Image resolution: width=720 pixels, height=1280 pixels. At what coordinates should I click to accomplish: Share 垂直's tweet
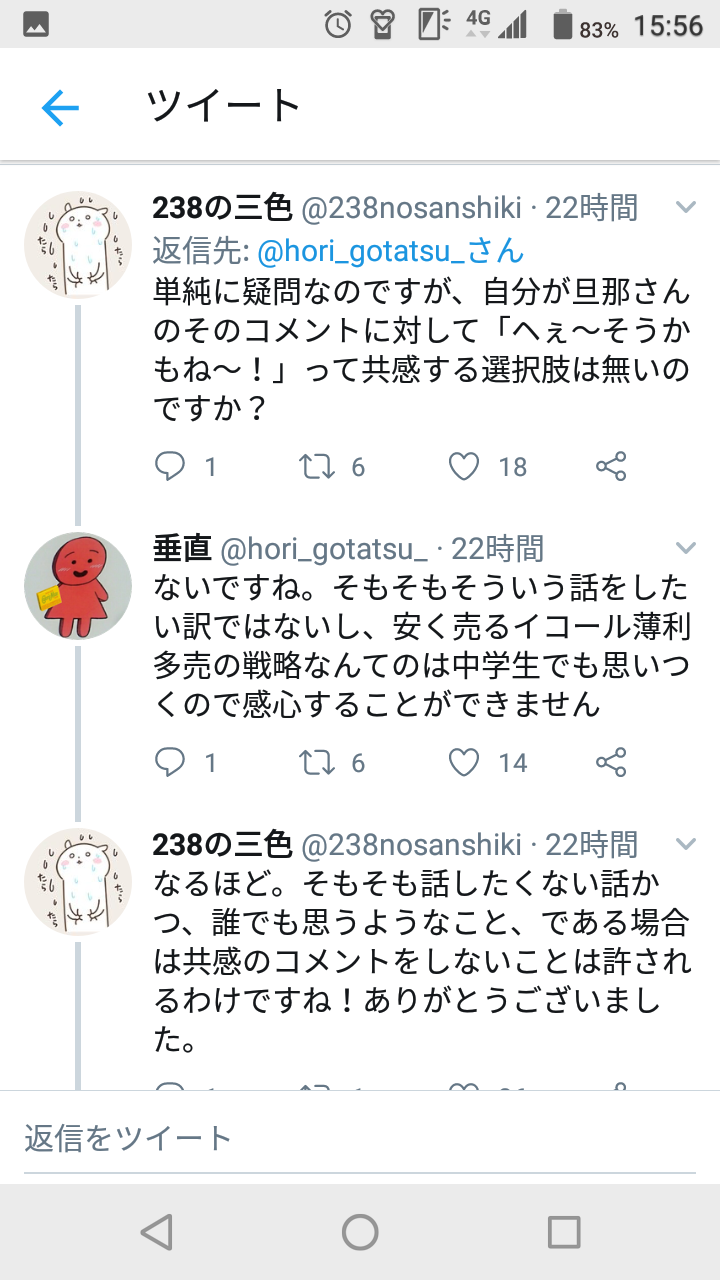coord(611,763)
